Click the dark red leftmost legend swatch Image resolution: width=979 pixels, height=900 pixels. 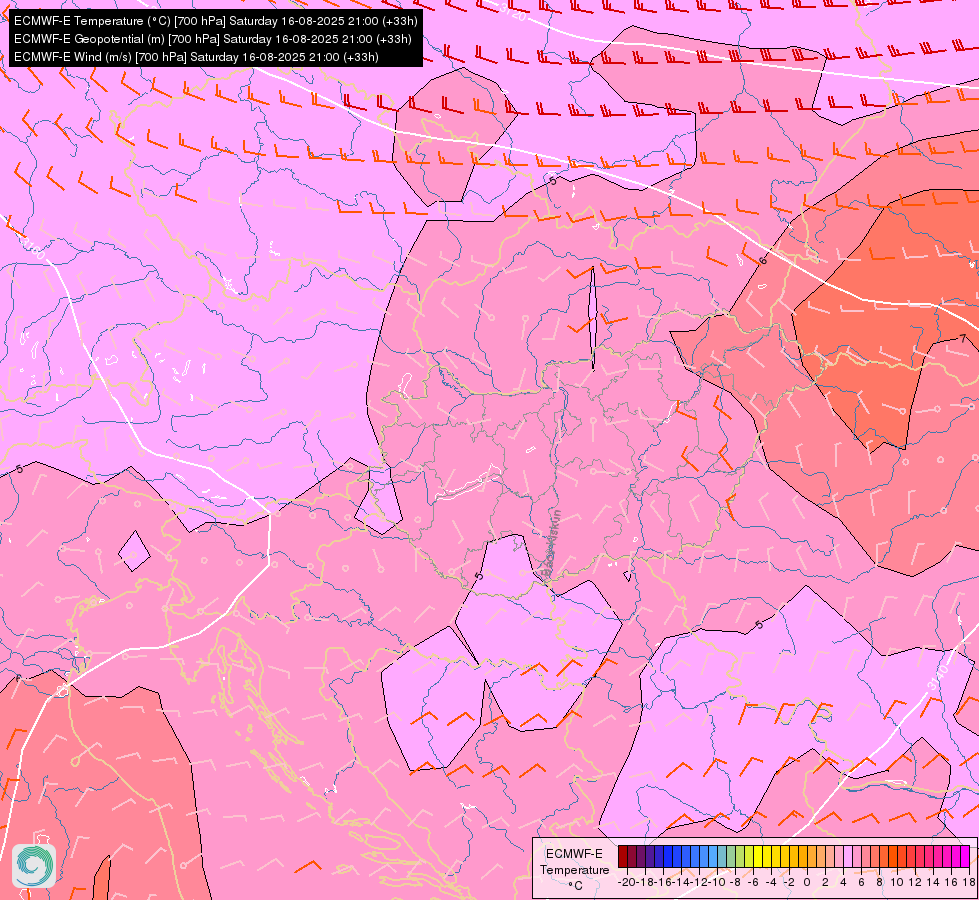pyautogui.click(x=622, y=856)
